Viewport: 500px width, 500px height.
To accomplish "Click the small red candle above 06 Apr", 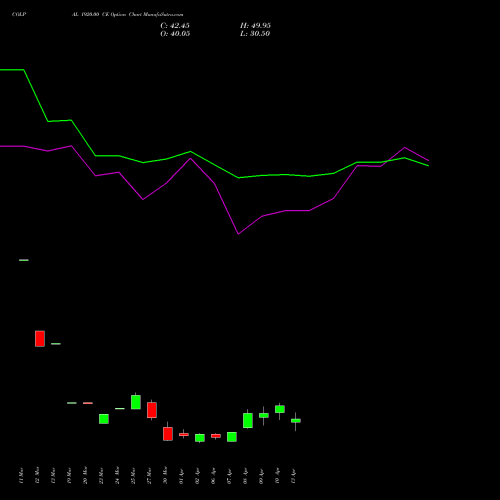I will [x=216, y=436].
